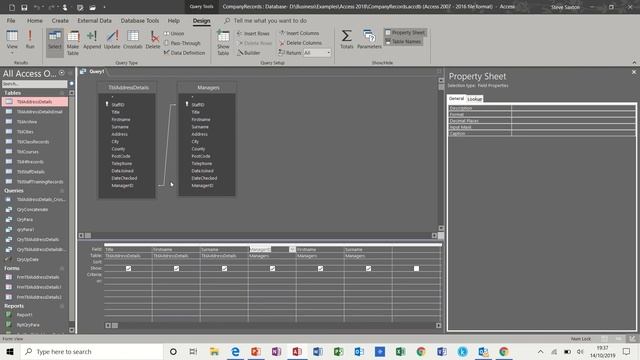Switch to Access icon in taskbar

[x=297, y=351]
